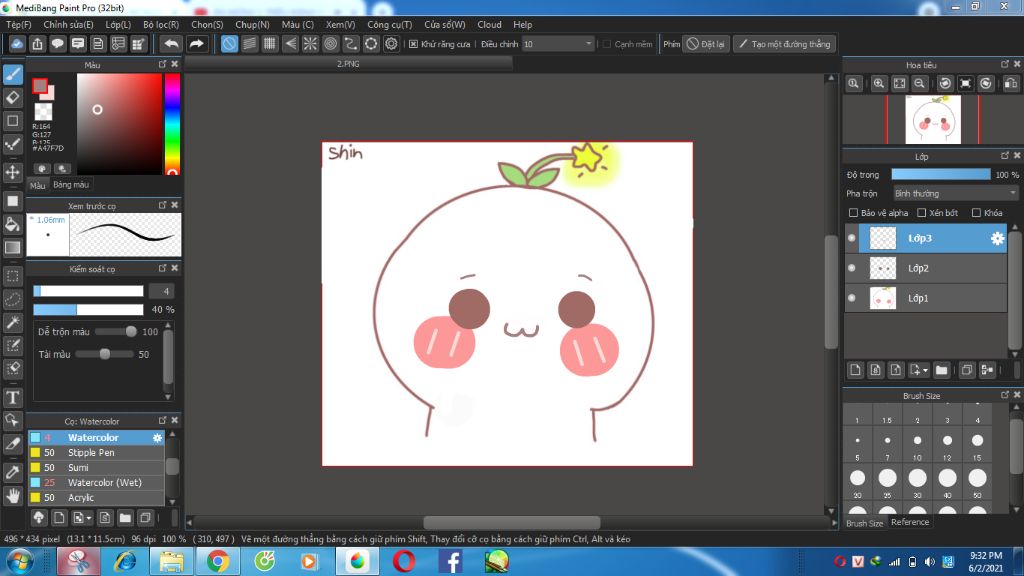The image size is (1024, 576).
Task: Select the Gradient tool
Action: tap(13, 248)
